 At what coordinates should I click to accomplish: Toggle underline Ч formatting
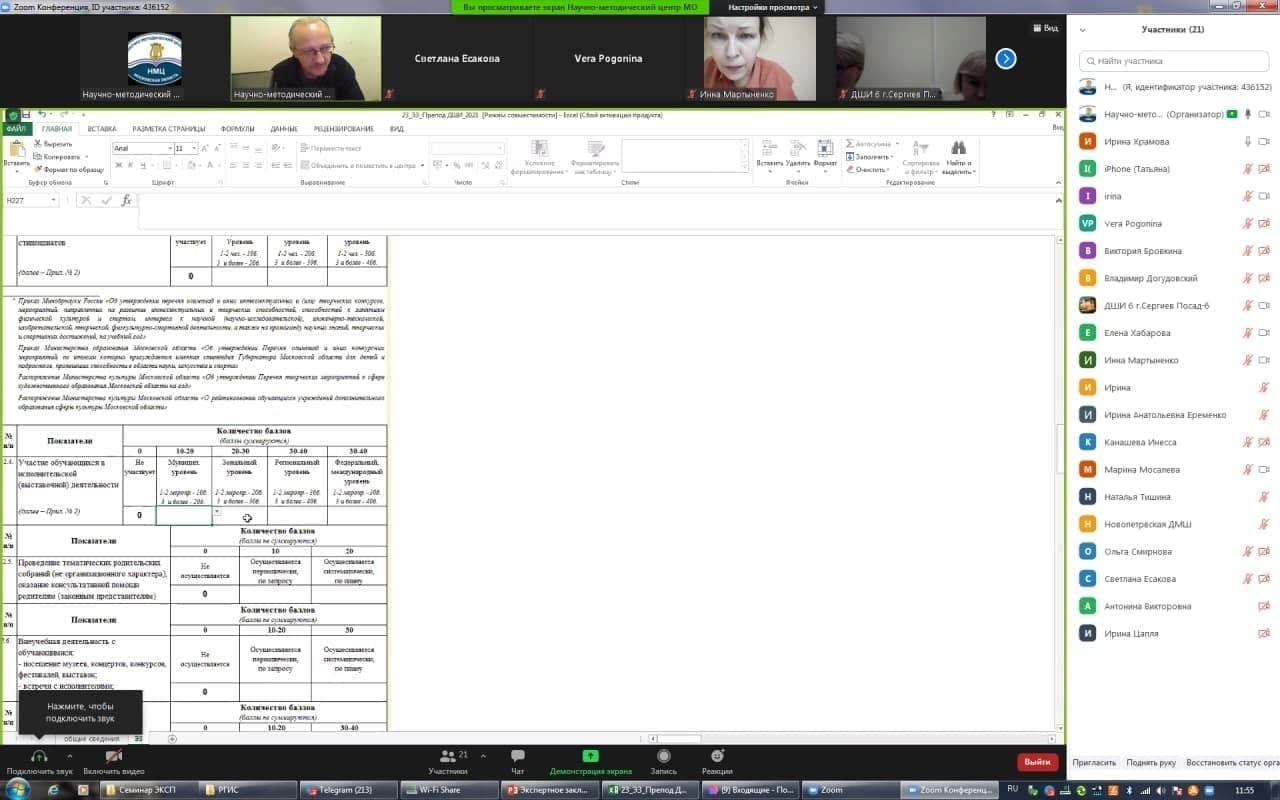coord(142,165)
